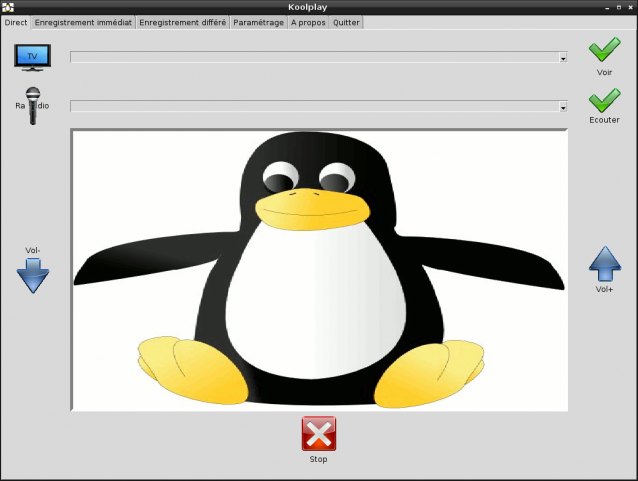Click the penguin video display area
The width and height of the screenshot is (638, 481).
(x=319, y=270)
